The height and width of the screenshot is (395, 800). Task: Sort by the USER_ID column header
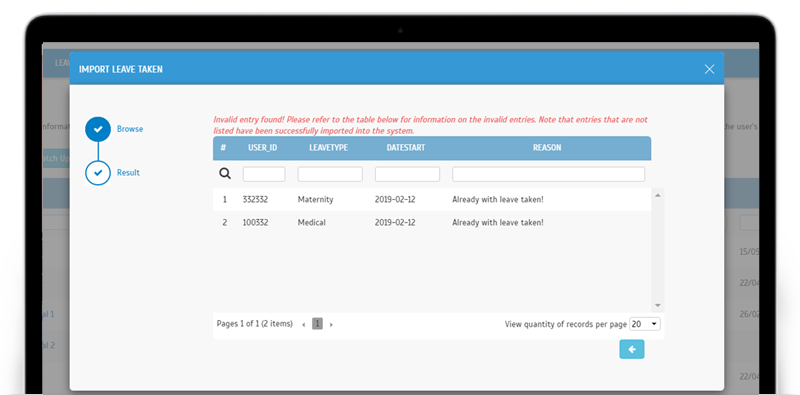click(262, 147)
